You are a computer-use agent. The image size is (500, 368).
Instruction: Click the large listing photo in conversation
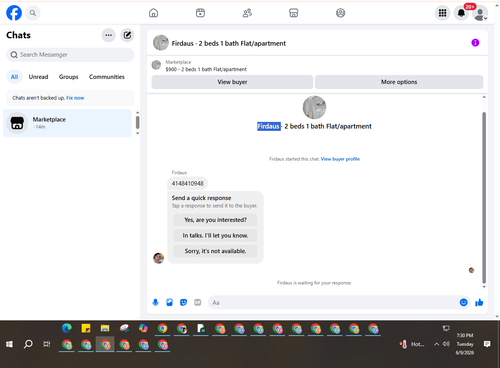(314, 107)
